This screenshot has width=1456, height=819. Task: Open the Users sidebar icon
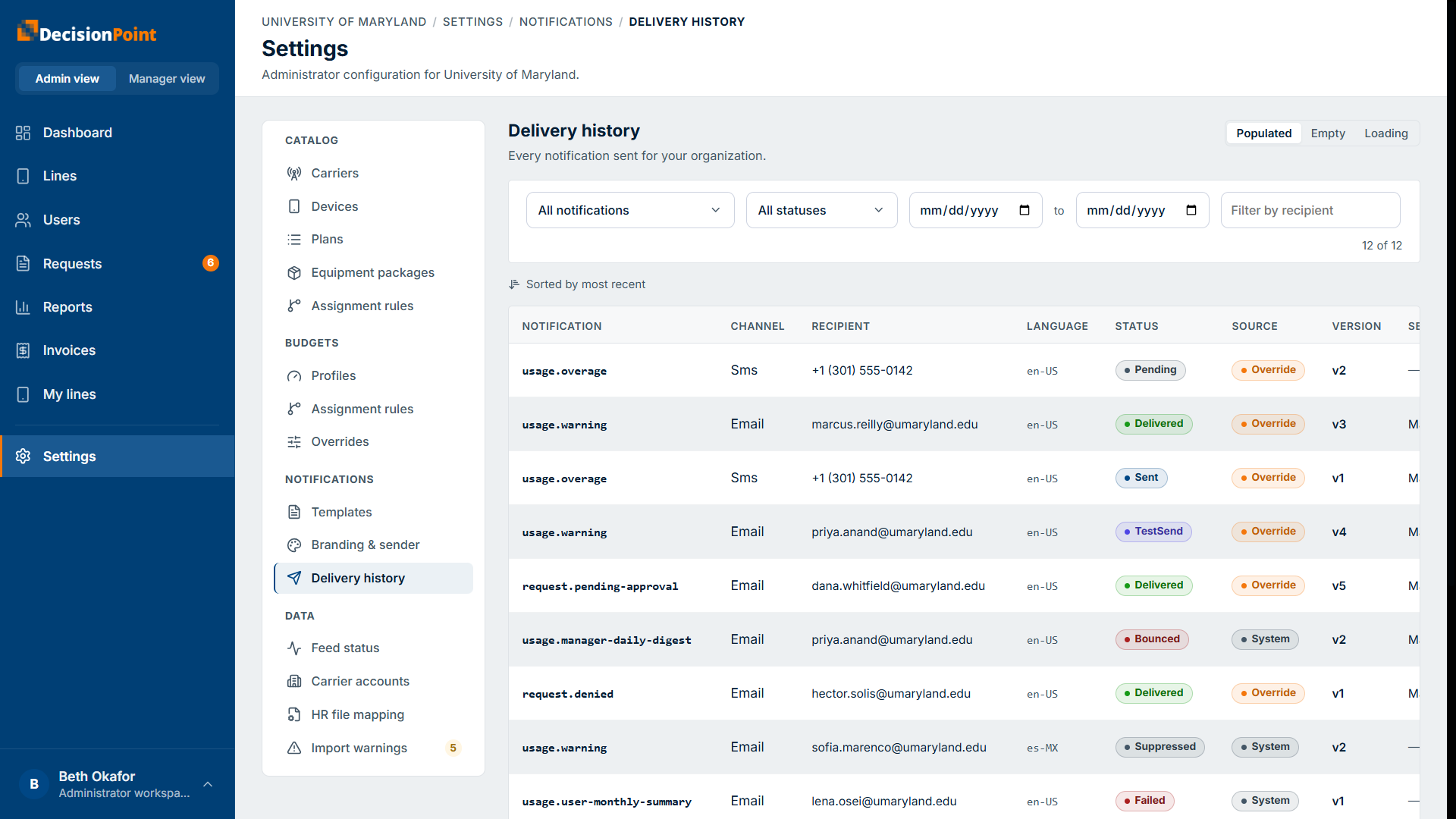(23, 220)
